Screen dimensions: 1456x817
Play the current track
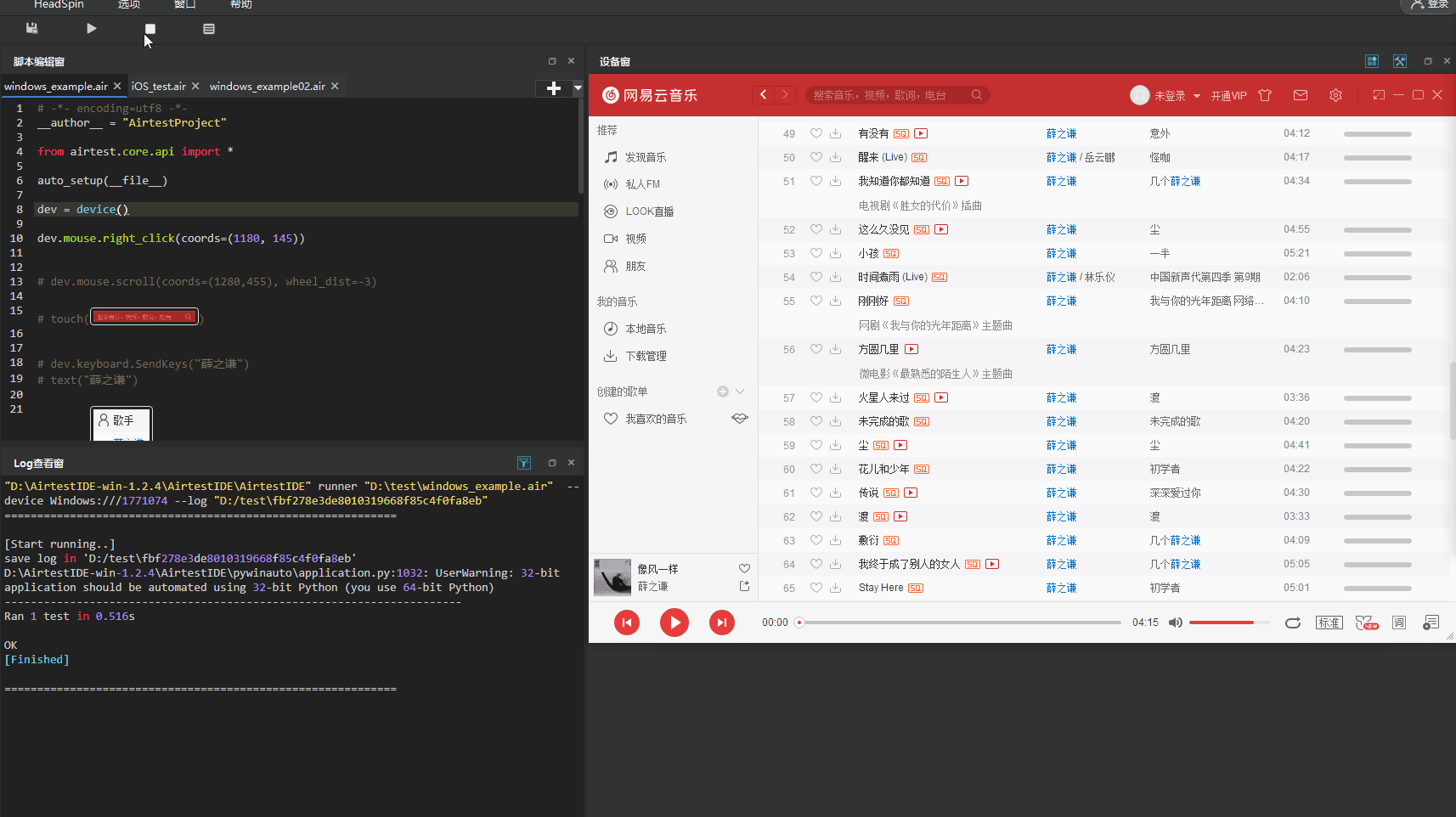[674, 623]
